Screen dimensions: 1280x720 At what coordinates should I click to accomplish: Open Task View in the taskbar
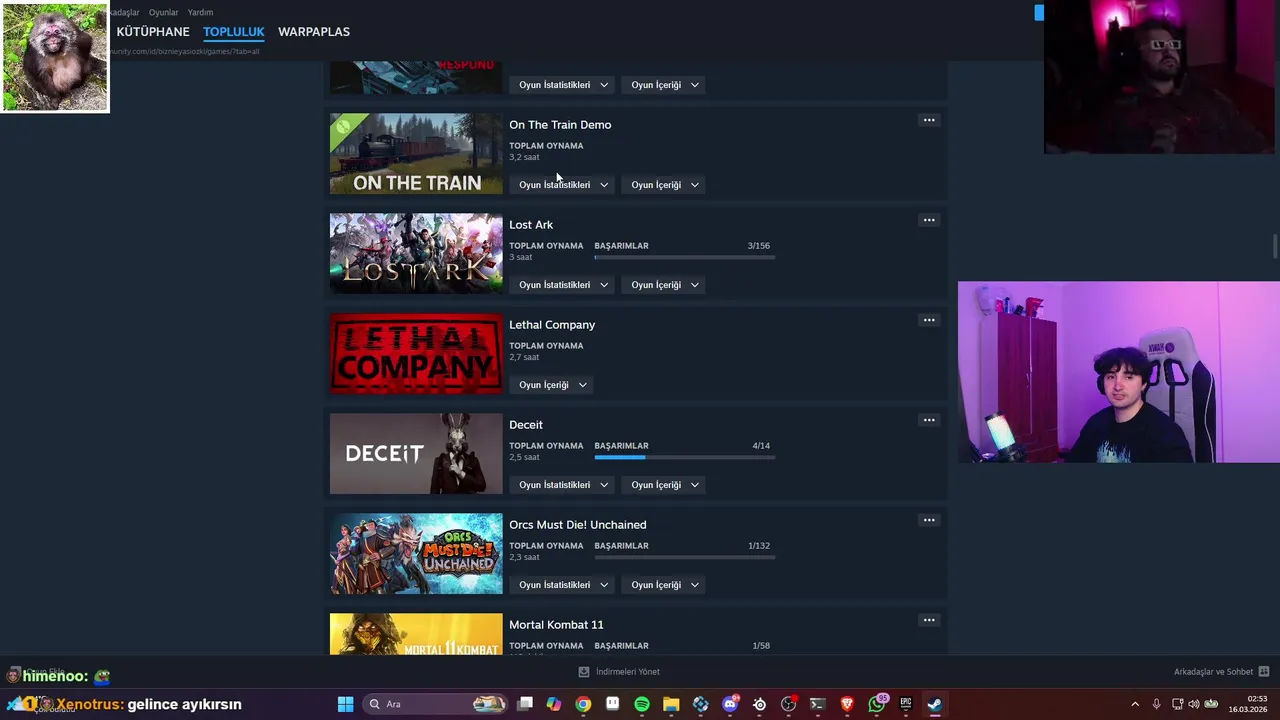(525, 704)
